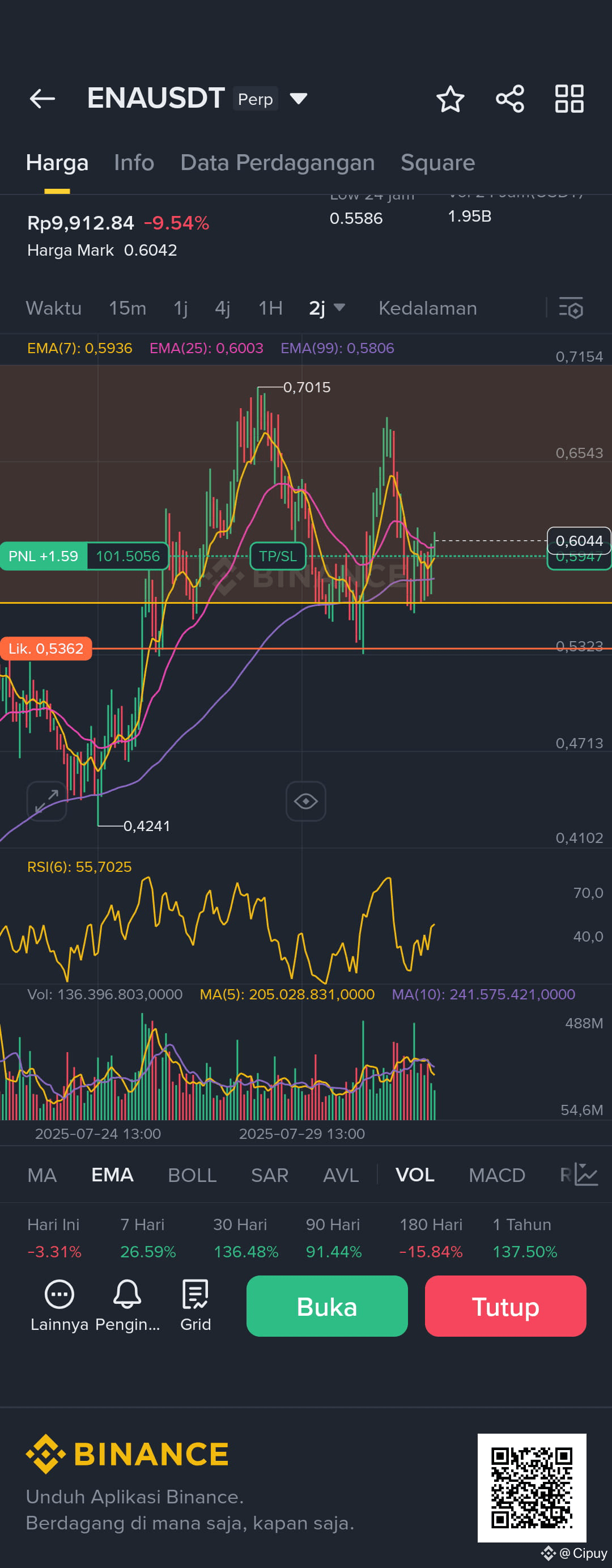Viewport: 612px width, 1568px height.
Task: Open the Square tab
Action: click(437, 163)
